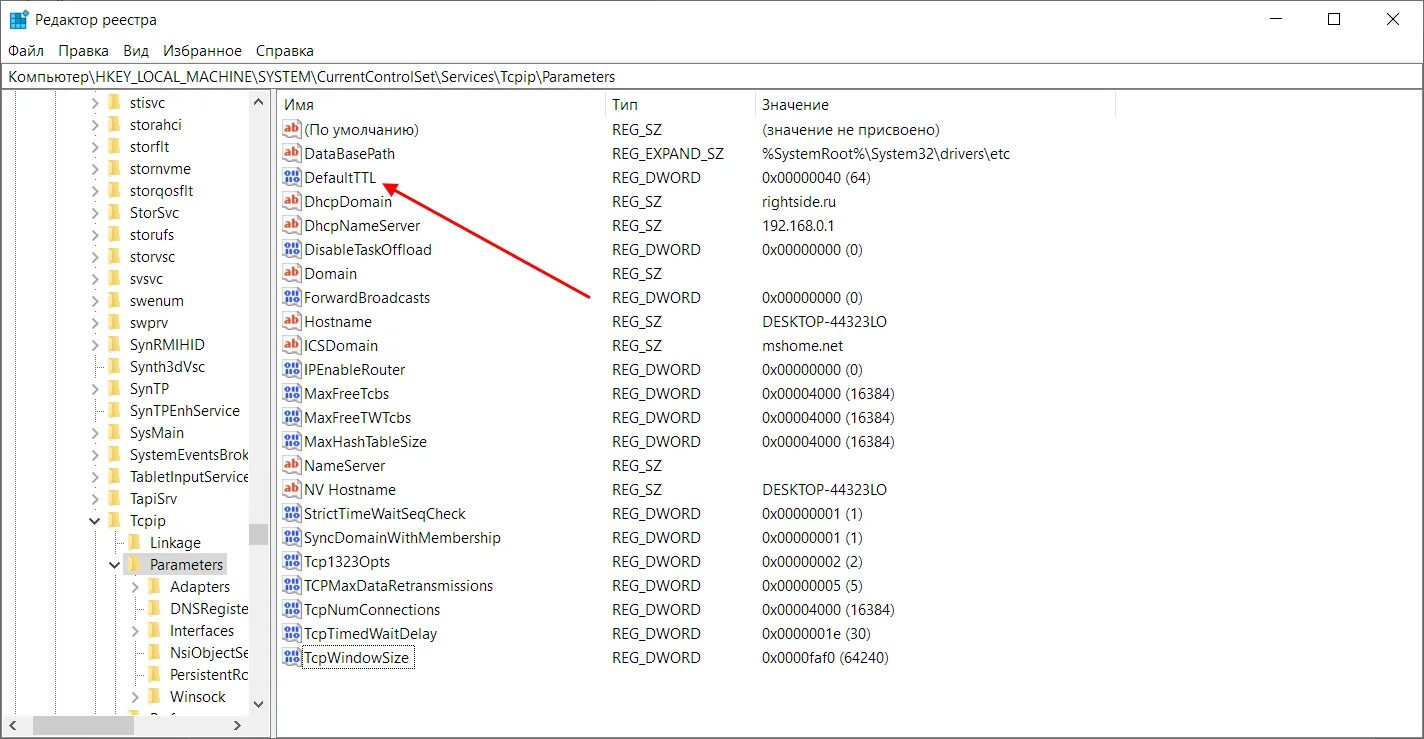Sort values by the Имя column header
This screenshot has width=1424, height=739.
(x=441, y=105)
